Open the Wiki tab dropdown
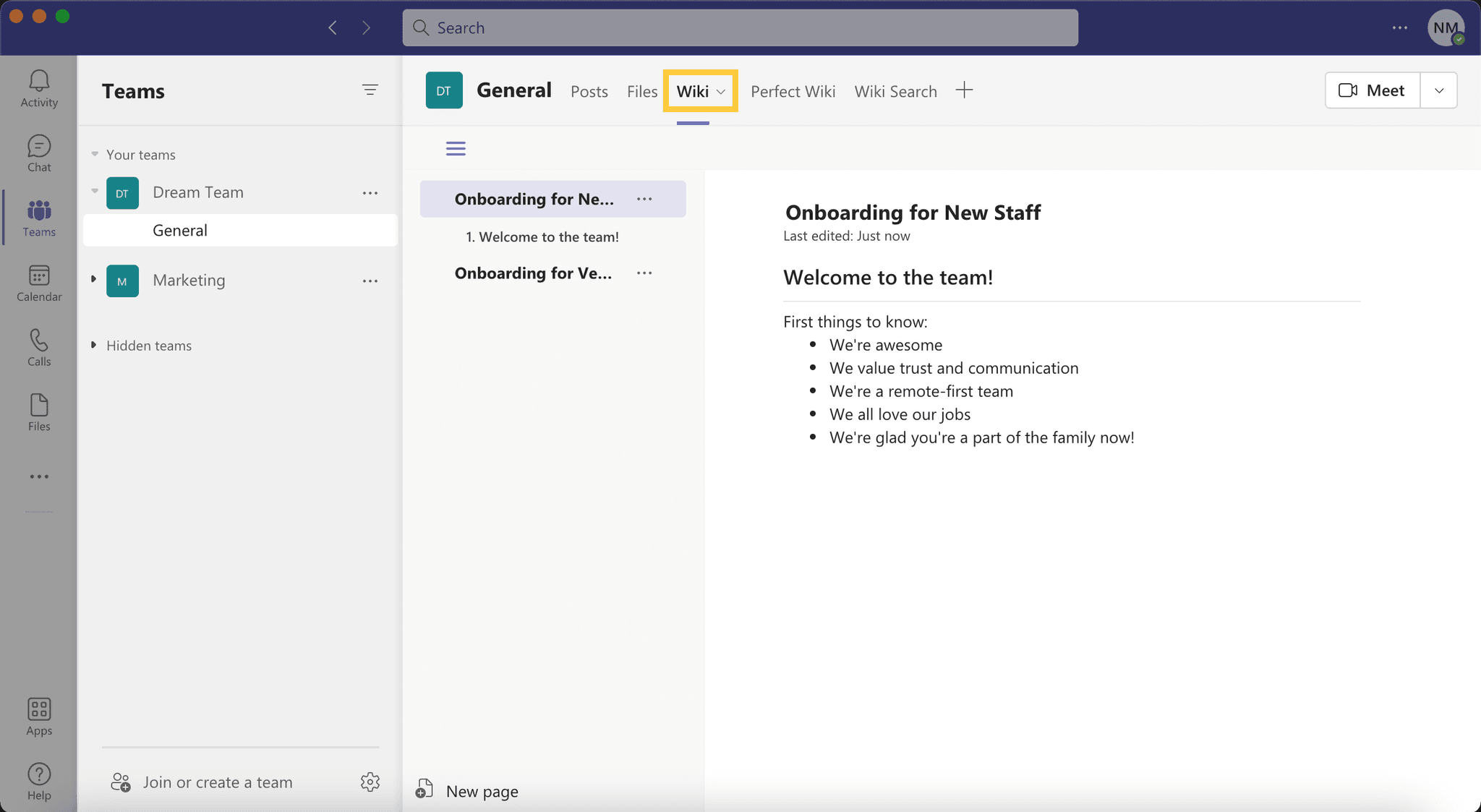 721,92
